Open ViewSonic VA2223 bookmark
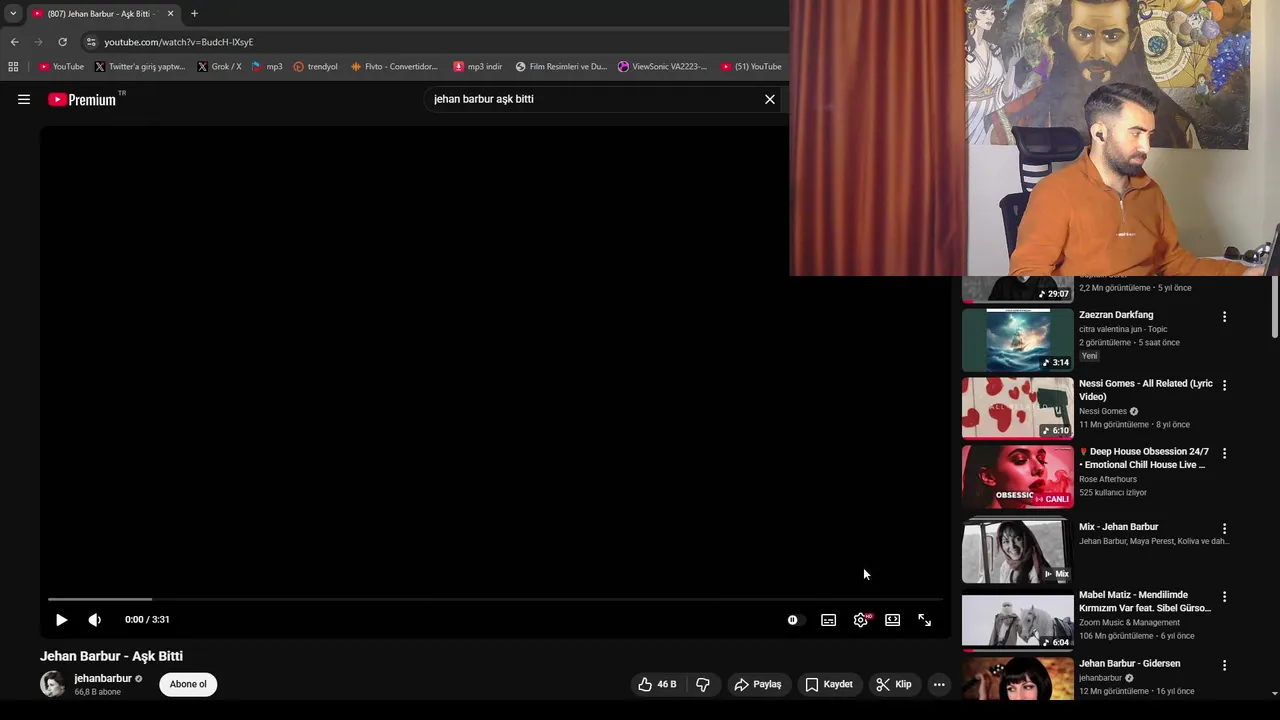The height and width of the screenshot is (720, 1280). pos(662,67)
